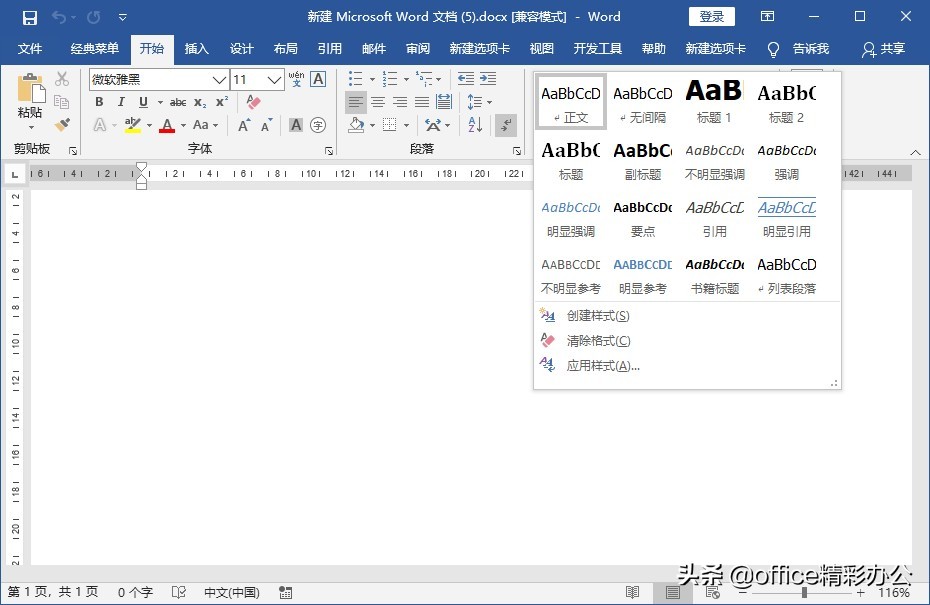Viewport: 930px width, 605px height.
Task: Switch to the 引用 tab
Action: (329, 49)
